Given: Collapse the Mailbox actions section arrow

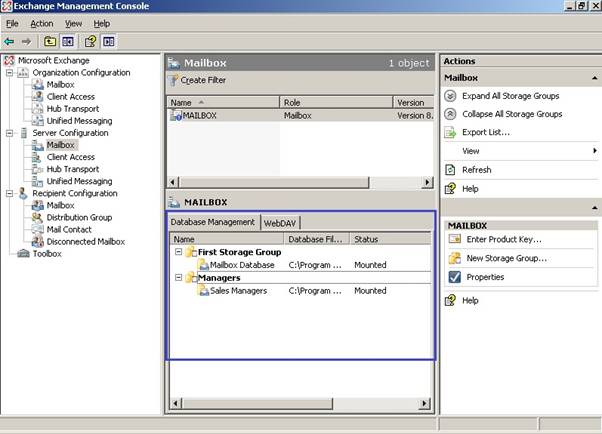Looking at the screenshot, I should click(594, 78).
